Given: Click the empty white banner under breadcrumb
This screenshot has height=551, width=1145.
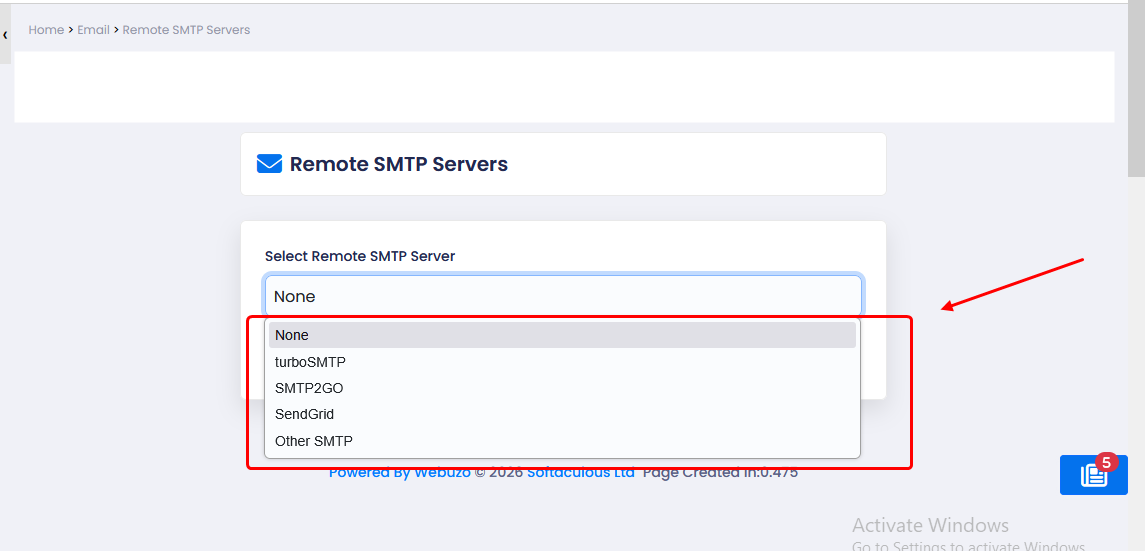Looking at the screenshot, I should [564, 87].
